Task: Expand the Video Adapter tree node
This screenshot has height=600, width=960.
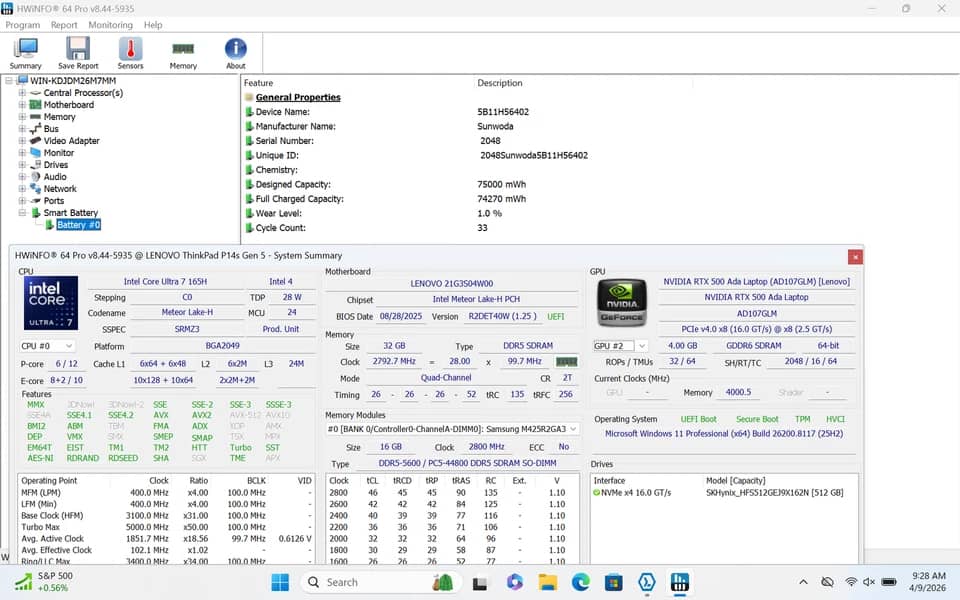Action: point(22,141)
